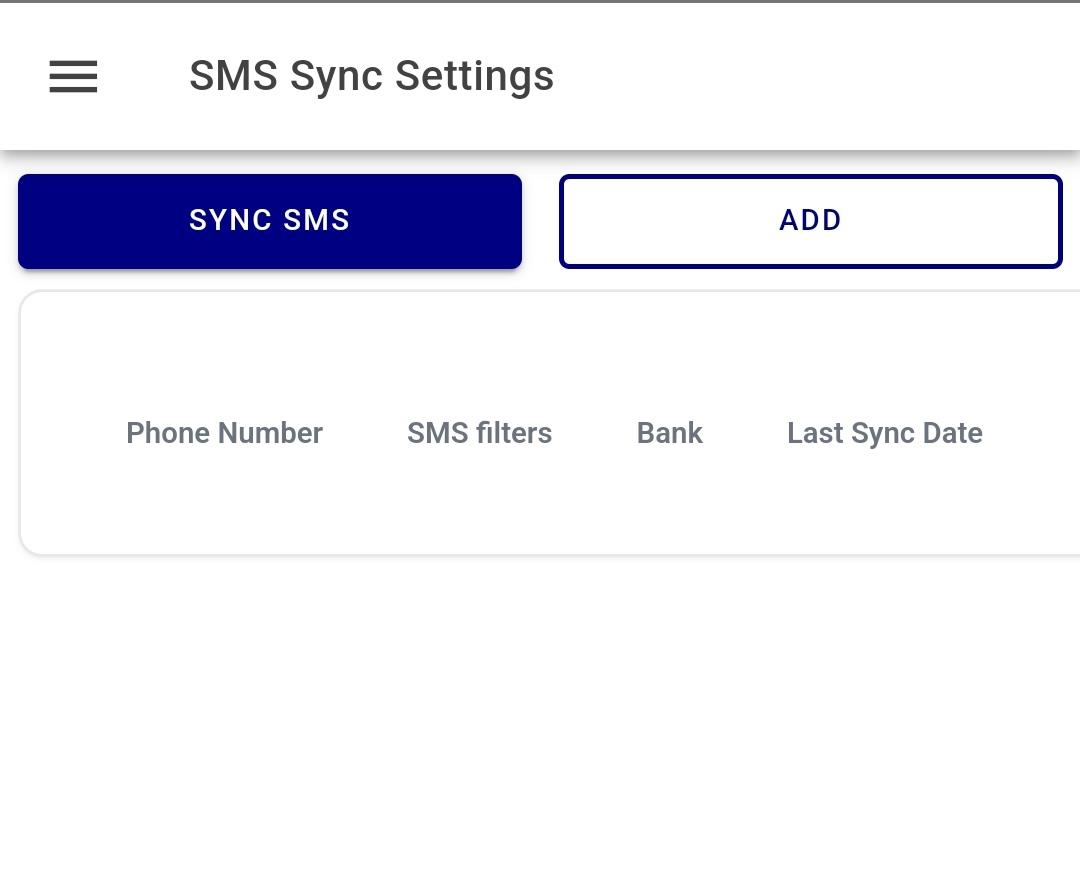Select the Phone Number column header

pyautogui.click(x=224, y=433)
